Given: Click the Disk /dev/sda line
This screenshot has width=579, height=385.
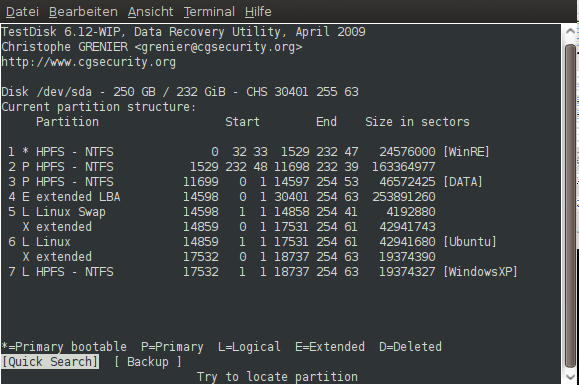Looking at the screenshot, I should tap(180, 92).
